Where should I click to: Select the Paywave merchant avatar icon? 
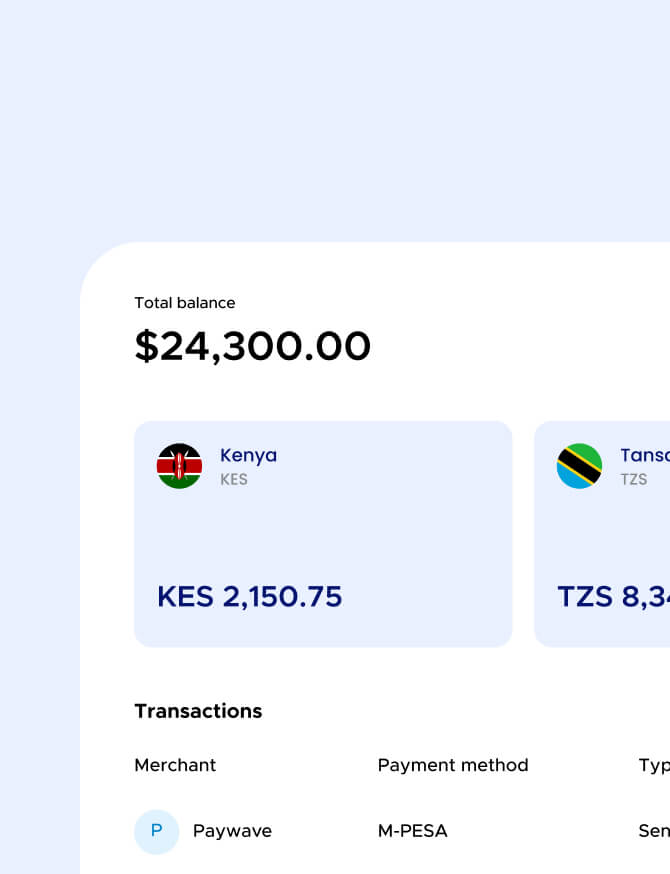click(157, 831)
